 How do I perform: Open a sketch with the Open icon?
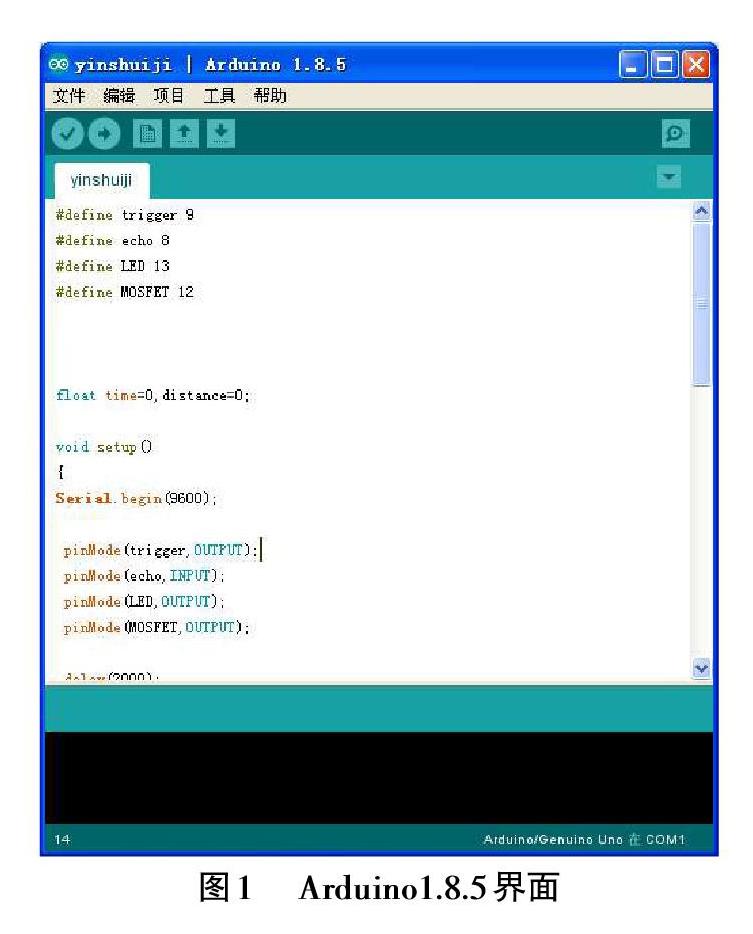pos(184,133)
